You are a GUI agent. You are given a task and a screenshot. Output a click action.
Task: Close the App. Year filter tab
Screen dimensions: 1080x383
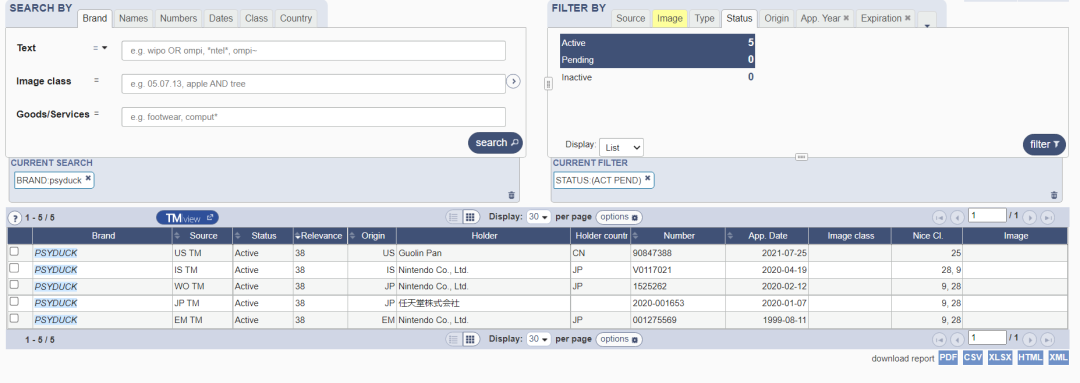pyautogui.click(x=846, y=19)
